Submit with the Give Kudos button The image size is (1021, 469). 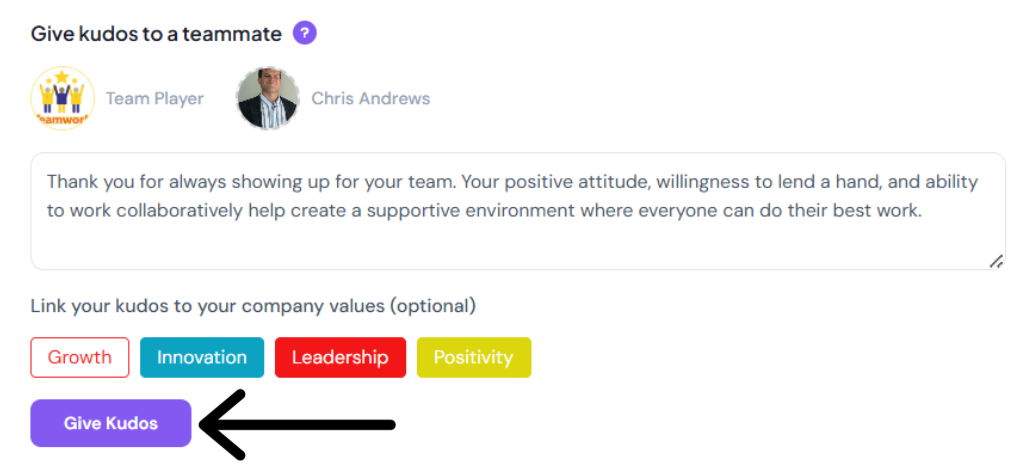click(x=111, y=423)
